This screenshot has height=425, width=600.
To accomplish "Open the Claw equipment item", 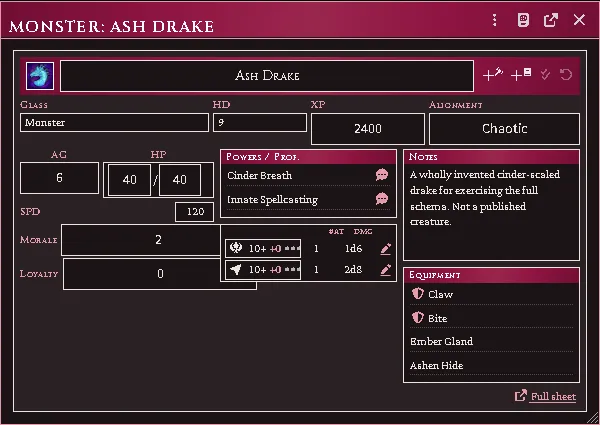I will pyautogui.click(x=440, y=294).
